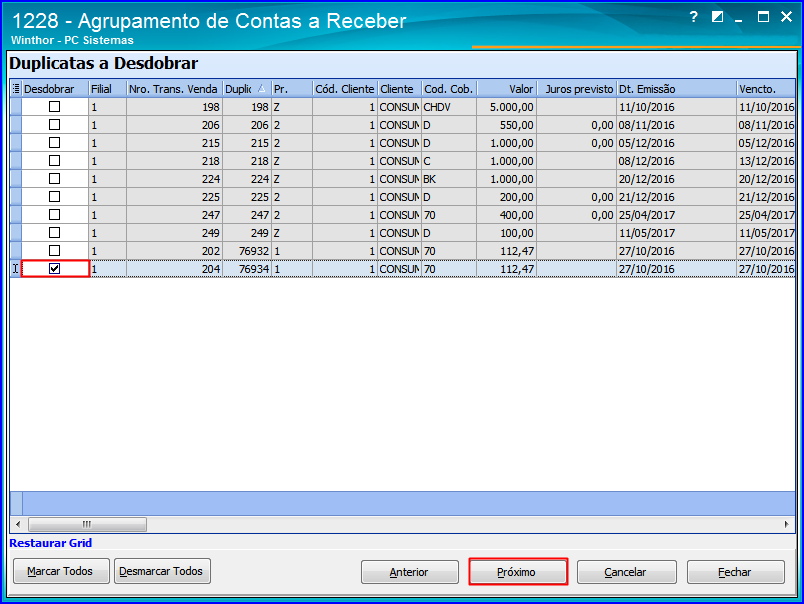The width and height of the screenshot is (804, 604).
Task: Click the horizontal scrollbar left arrow
Action: tap(18, 524)
